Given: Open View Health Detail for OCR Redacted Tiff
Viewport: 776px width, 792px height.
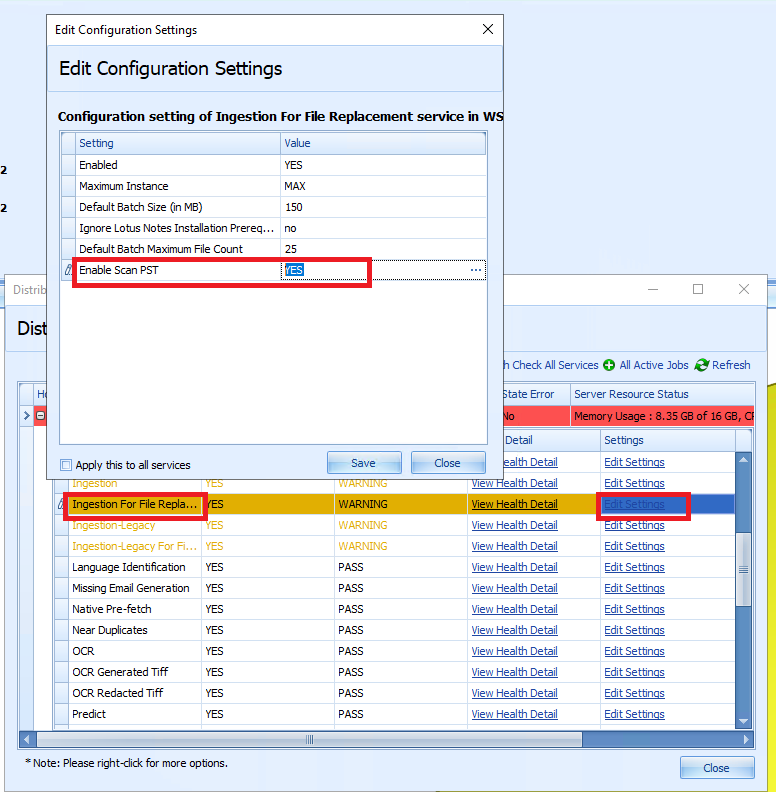Looking at the screenshot, I should point(514,693).
